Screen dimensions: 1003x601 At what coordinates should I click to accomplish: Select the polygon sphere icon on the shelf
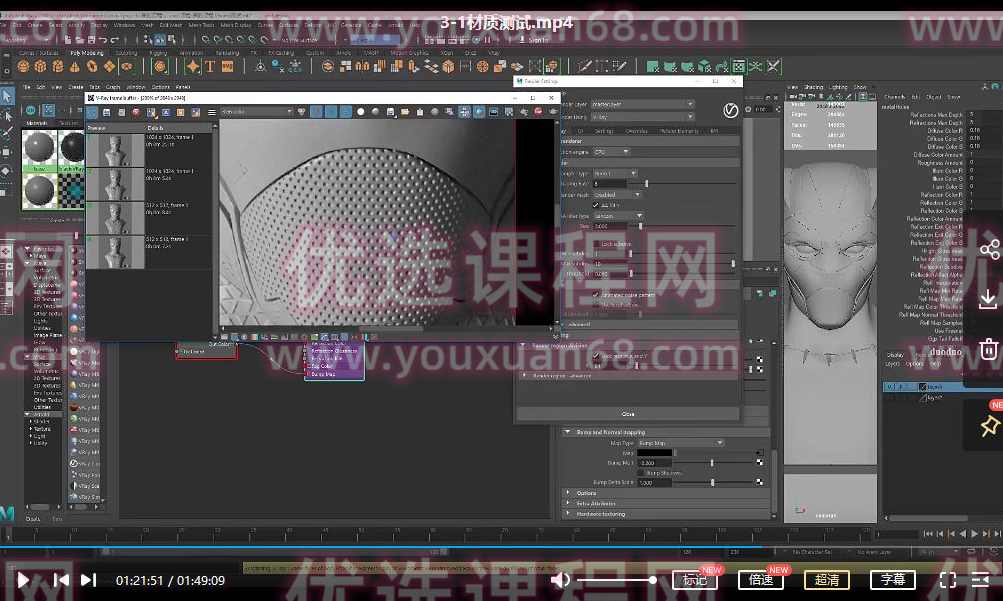[24, 66]
